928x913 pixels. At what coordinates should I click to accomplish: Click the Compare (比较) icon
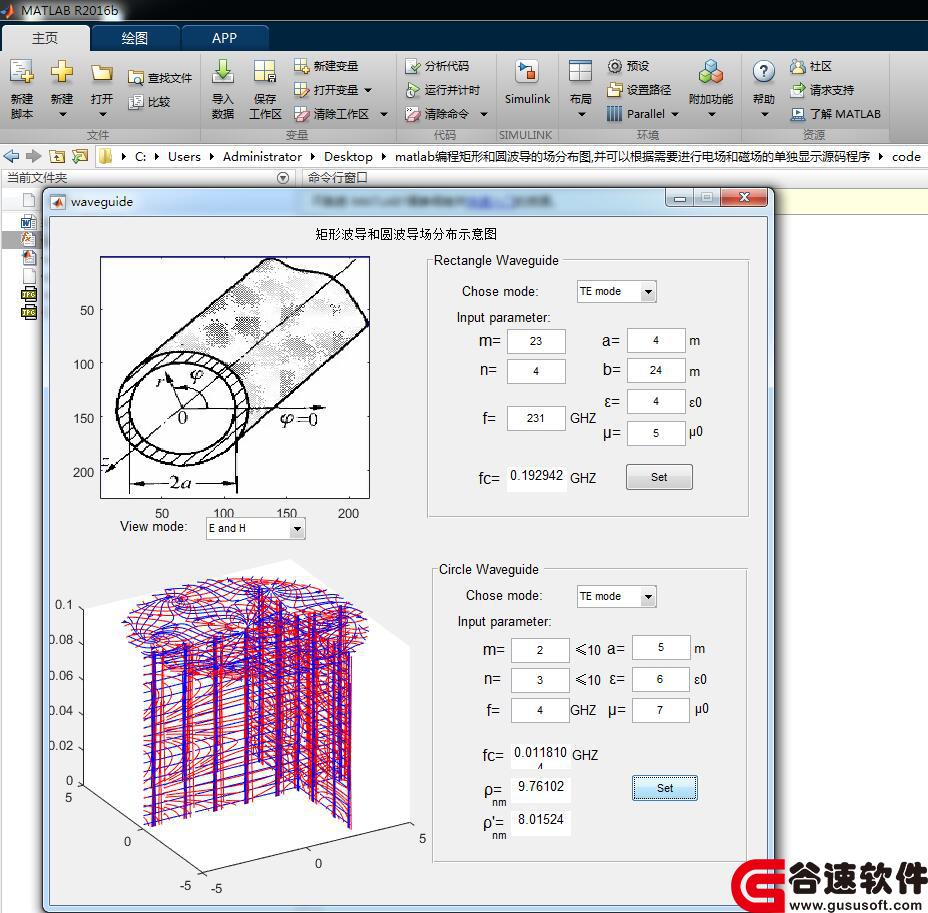[x=136, y=102]
